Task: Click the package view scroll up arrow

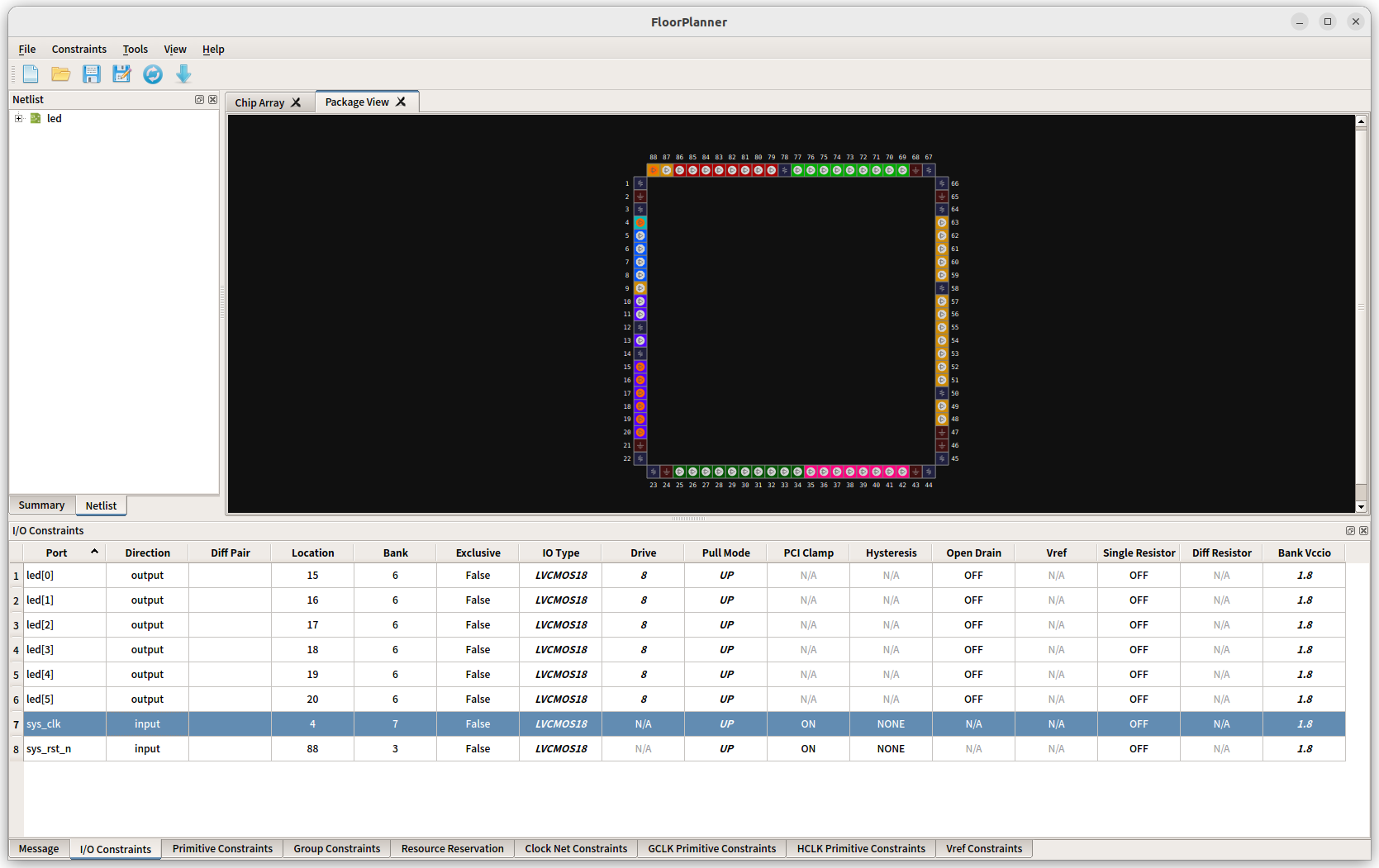Action: [x=1361, y=121]
